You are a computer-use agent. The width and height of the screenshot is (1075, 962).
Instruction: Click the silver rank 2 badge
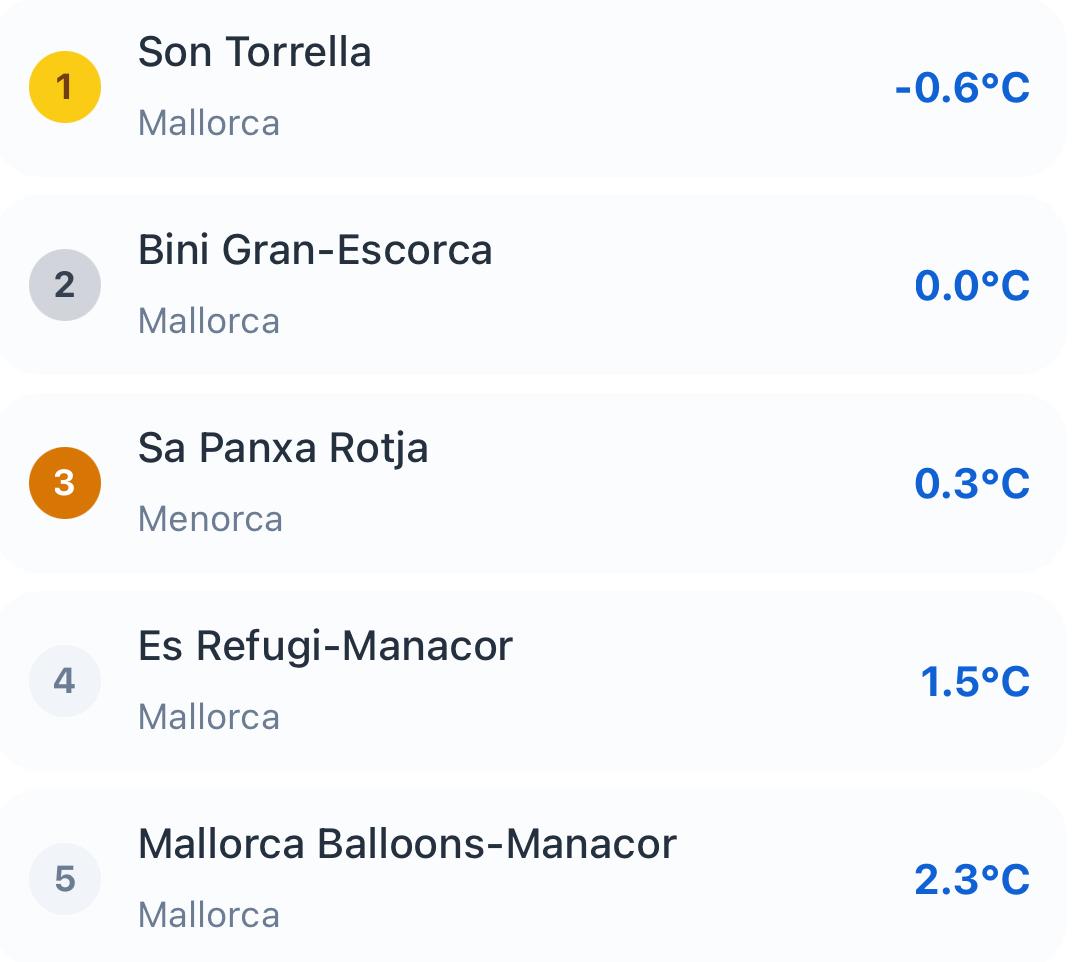coord(65,285)
